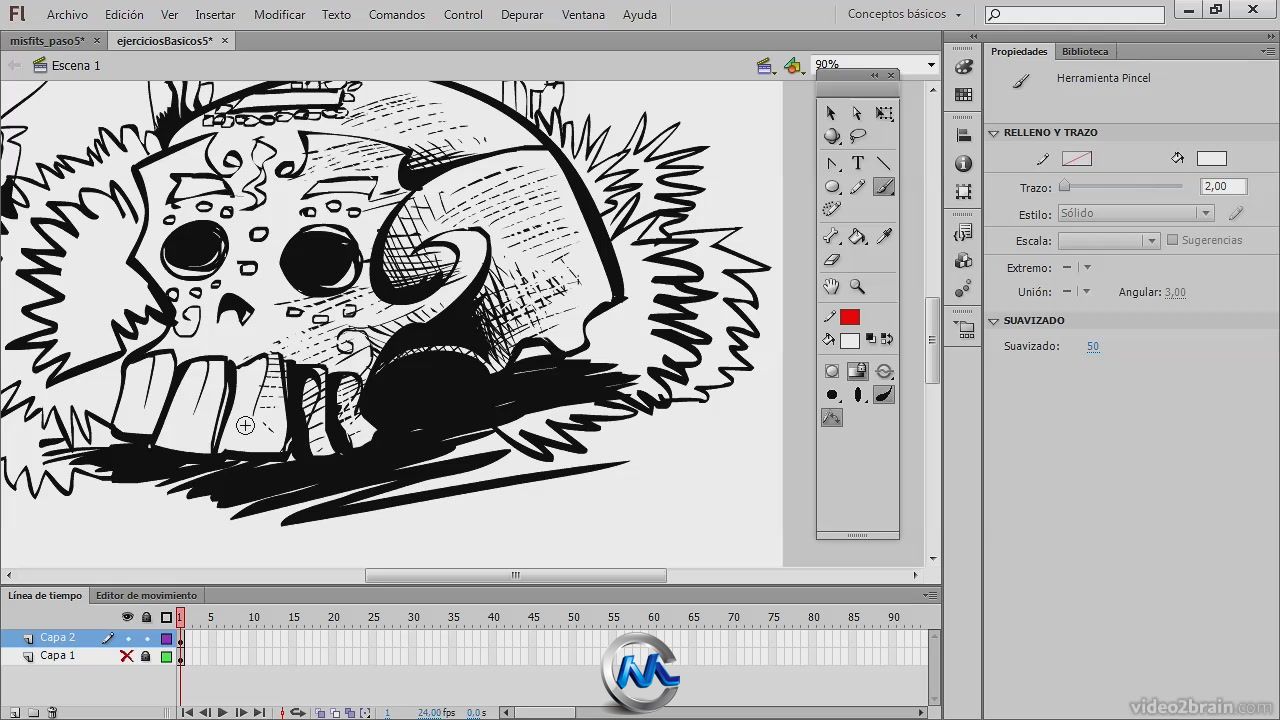Click the black and white default colors icon
Viewport: 1280px width, 720px height.
tap(870, 340)
